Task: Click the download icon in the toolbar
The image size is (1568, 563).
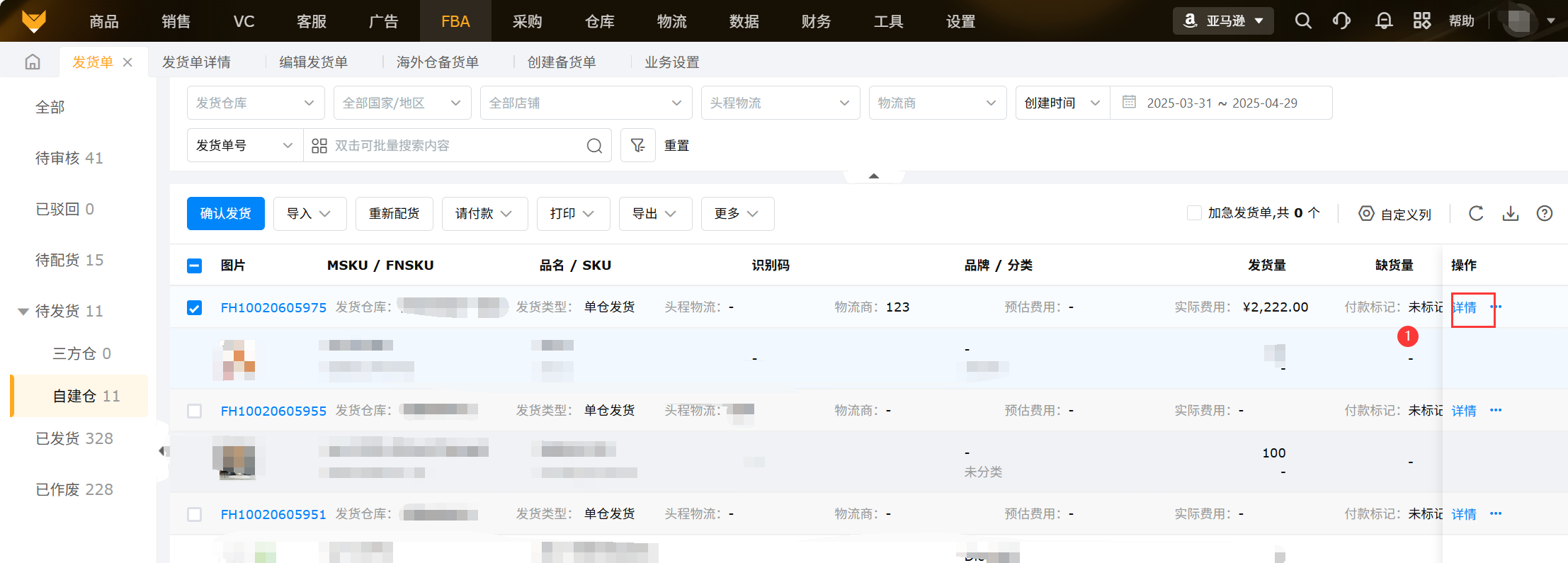Action: (x=1511, y=213)
